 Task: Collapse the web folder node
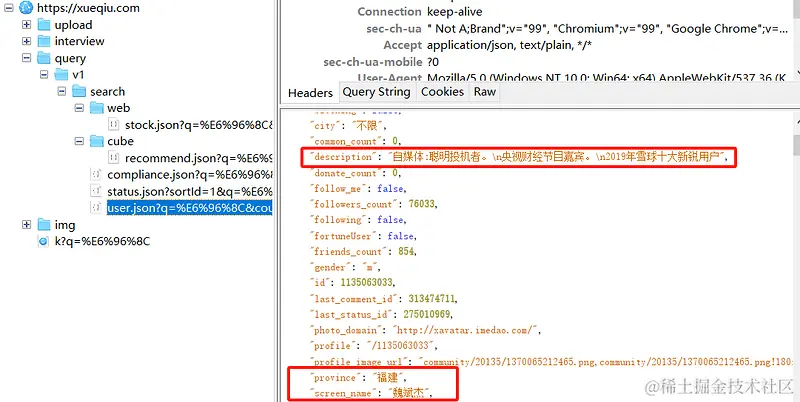click(79, 108)
